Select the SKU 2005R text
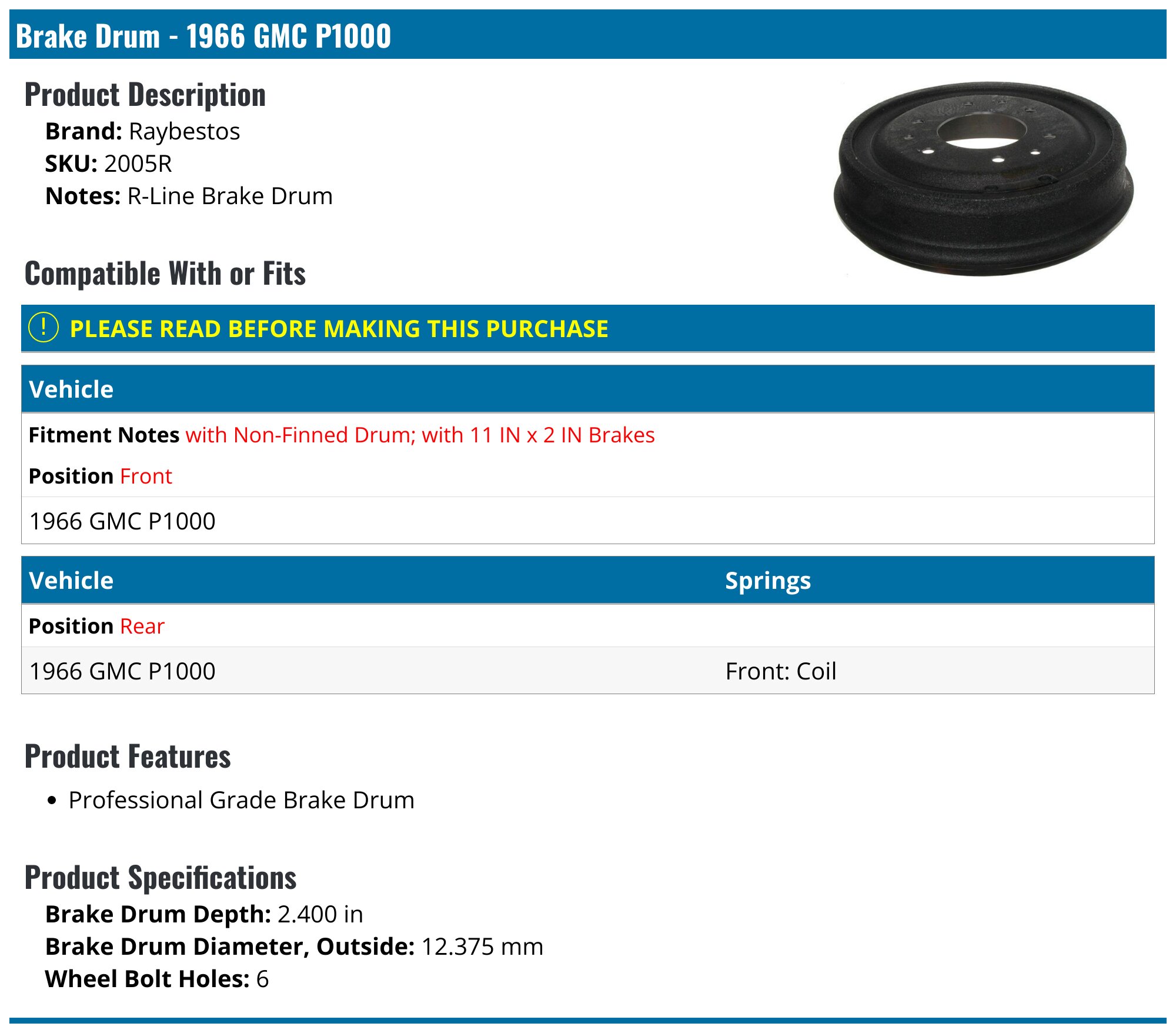1176x1033 pixels. [x=109, y=164]
